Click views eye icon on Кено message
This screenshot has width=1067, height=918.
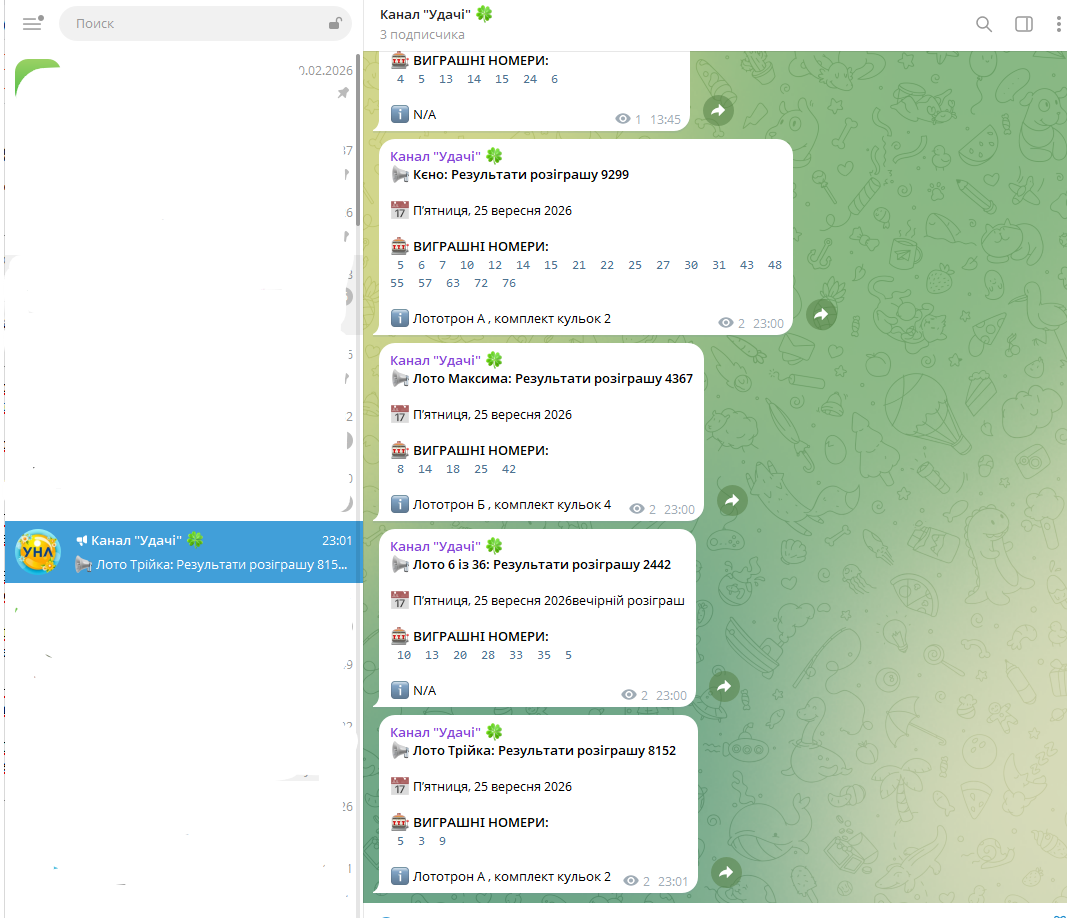[725, 323]
